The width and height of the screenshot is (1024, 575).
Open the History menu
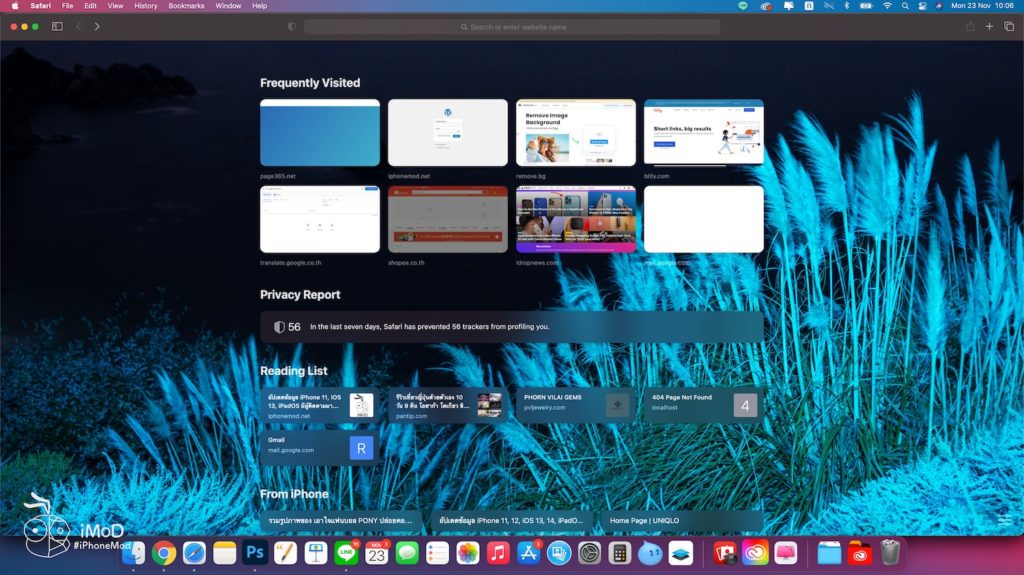146,6
